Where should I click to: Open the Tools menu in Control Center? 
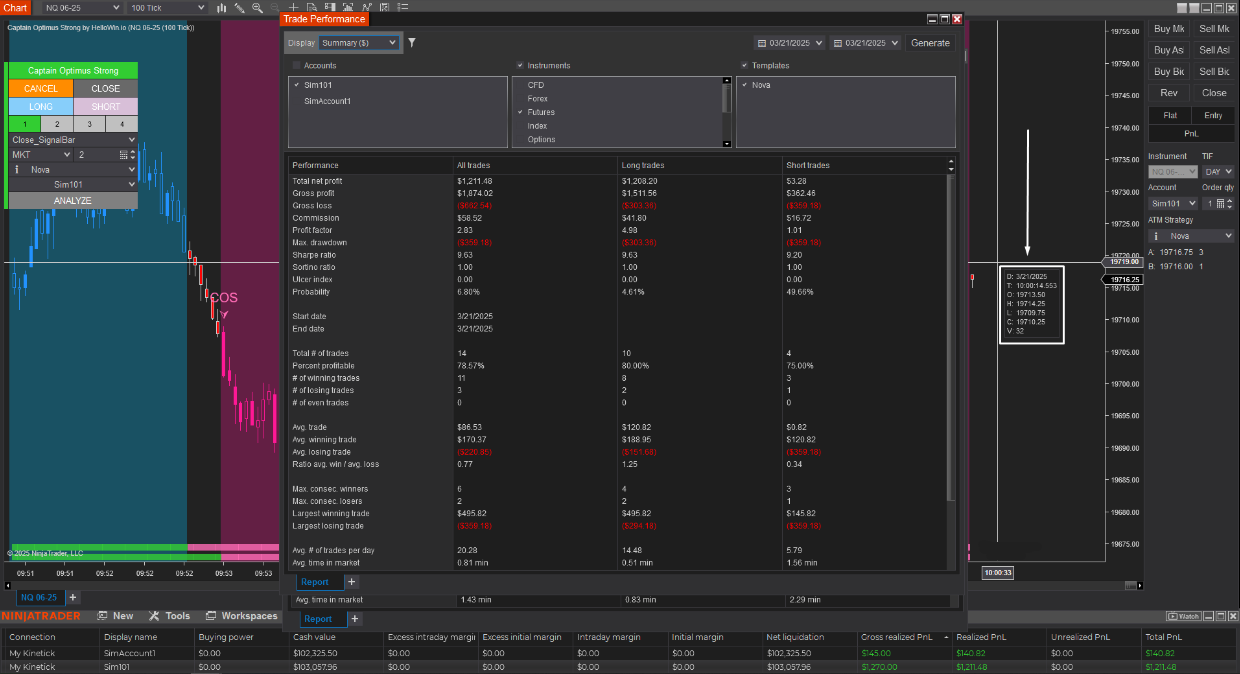pyautogui.click(x=170, y=616)
